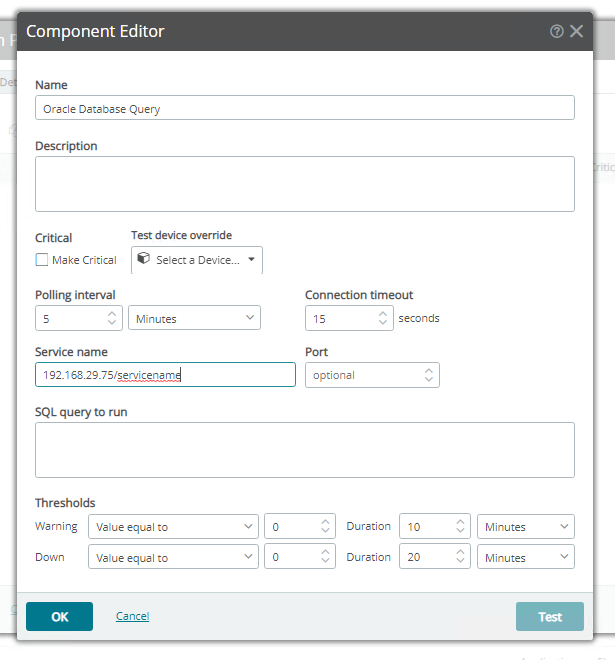The image size is (615, 660).
Task: Tick the Make Critical checkbox
Action: pyautogui.click(x=42, y=260)
